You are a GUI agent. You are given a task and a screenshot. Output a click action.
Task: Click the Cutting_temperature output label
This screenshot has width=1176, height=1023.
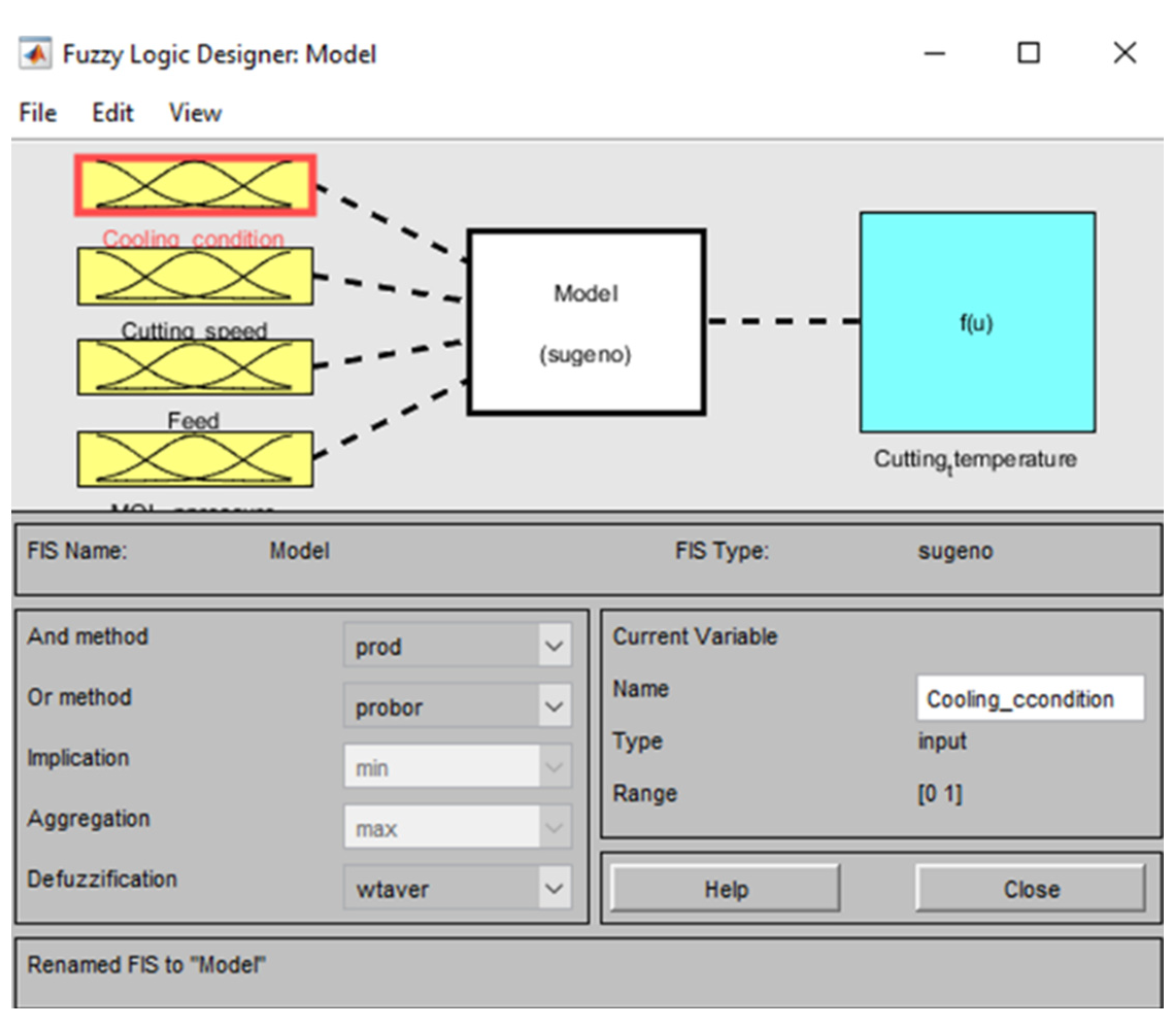975,459
